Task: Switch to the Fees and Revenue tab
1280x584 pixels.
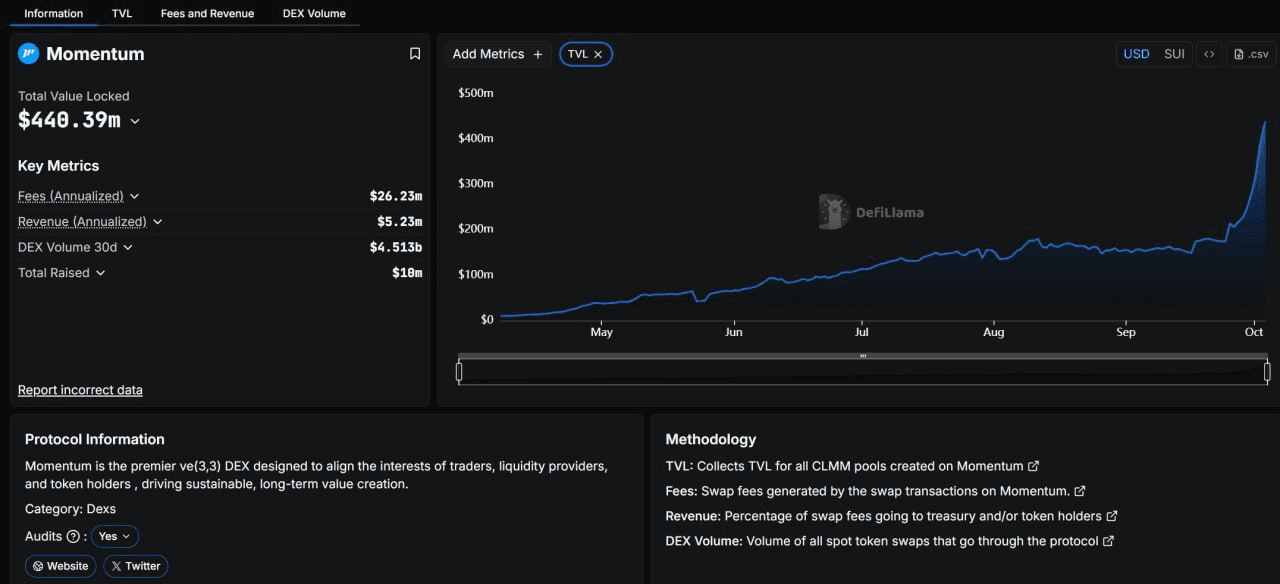Action: coord(207,13)
